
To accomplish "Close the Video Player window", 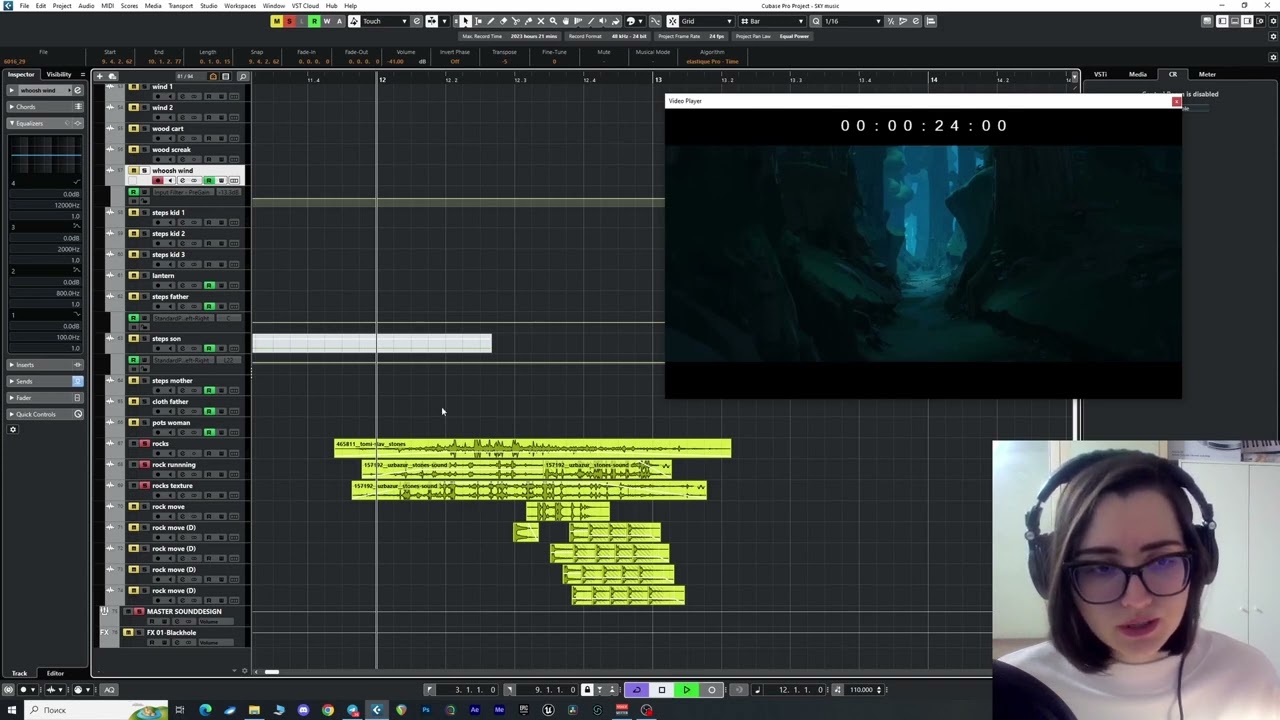I will pyautogui.click(x=1176, y=101).
